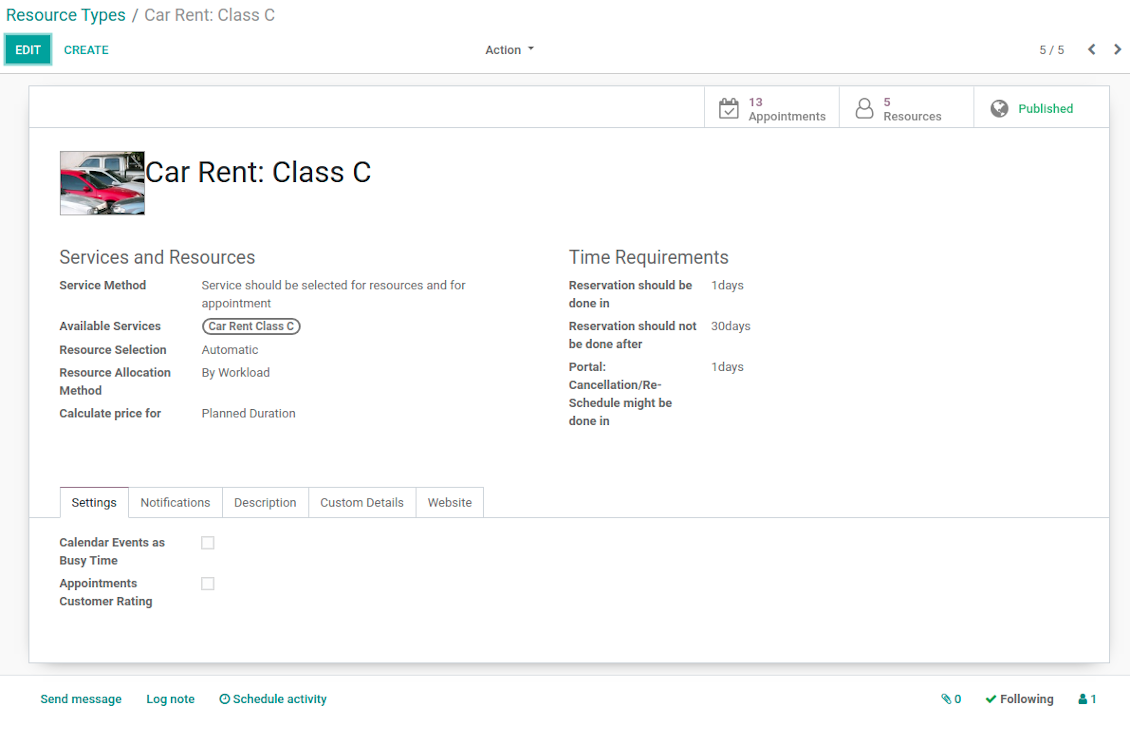
Task: Open the 13 Appointments stat button
Action: (772, 107)
